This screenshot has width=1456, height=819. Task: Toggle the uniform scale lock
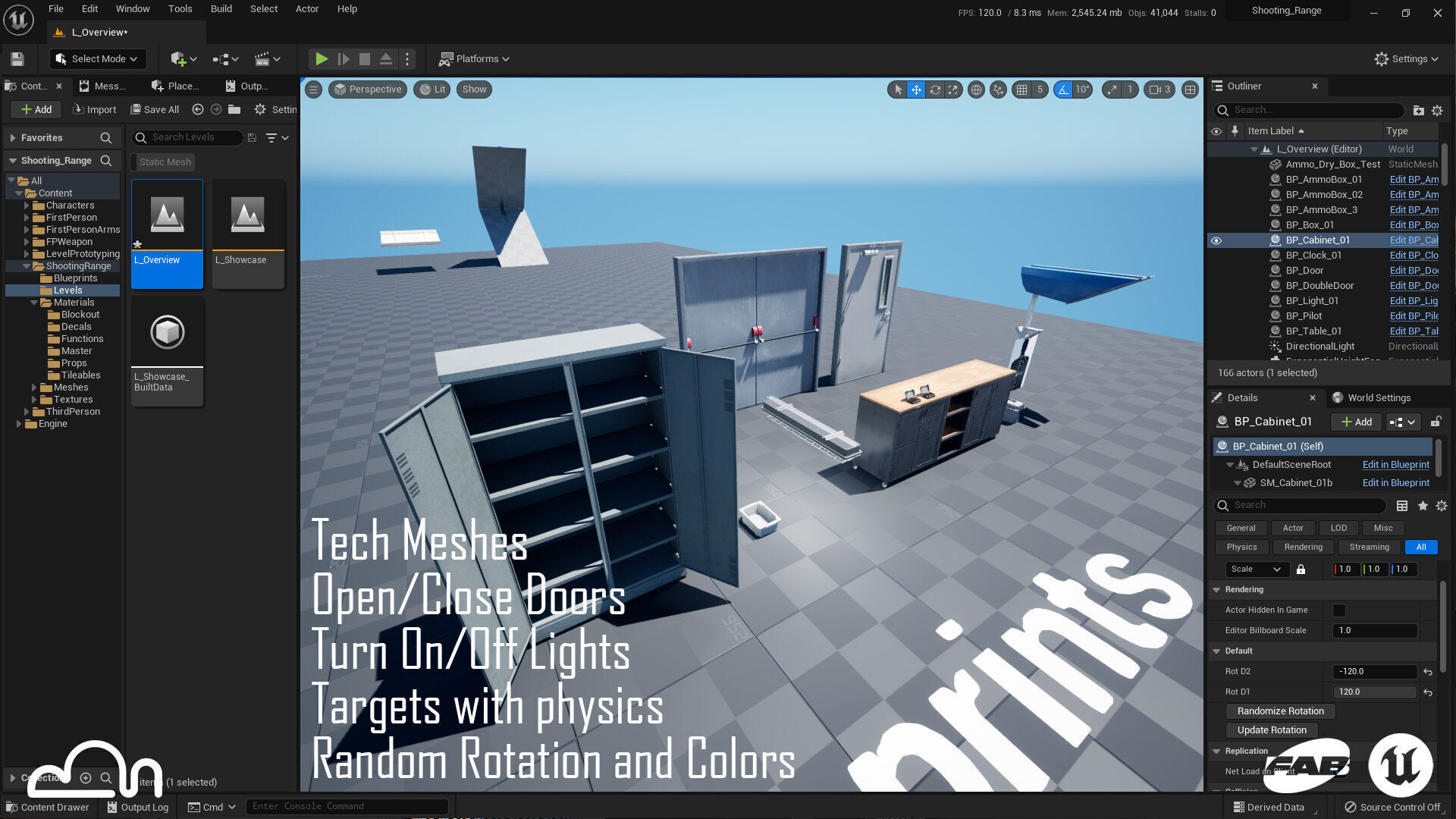[1301, 570]
